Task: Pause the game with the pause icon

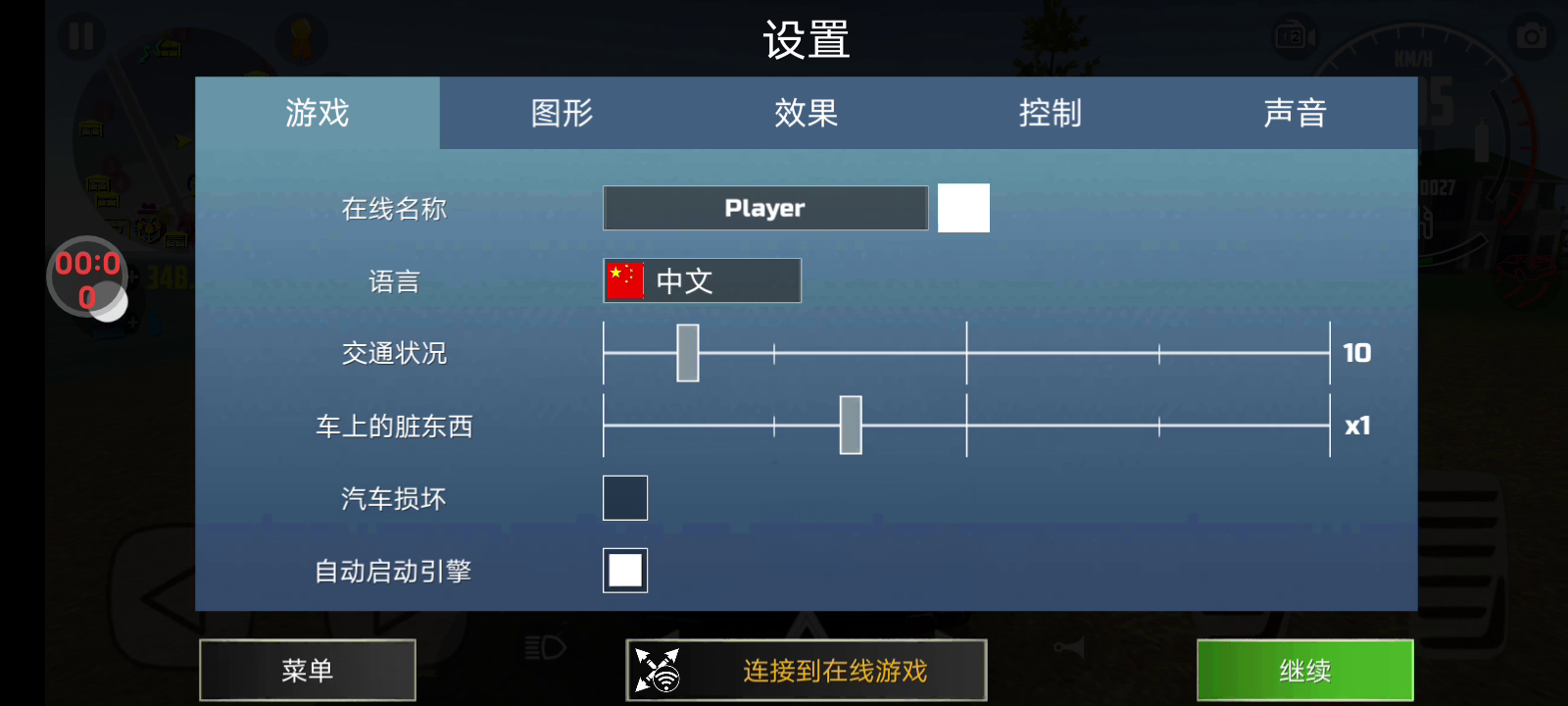Action: coord(80,37)
